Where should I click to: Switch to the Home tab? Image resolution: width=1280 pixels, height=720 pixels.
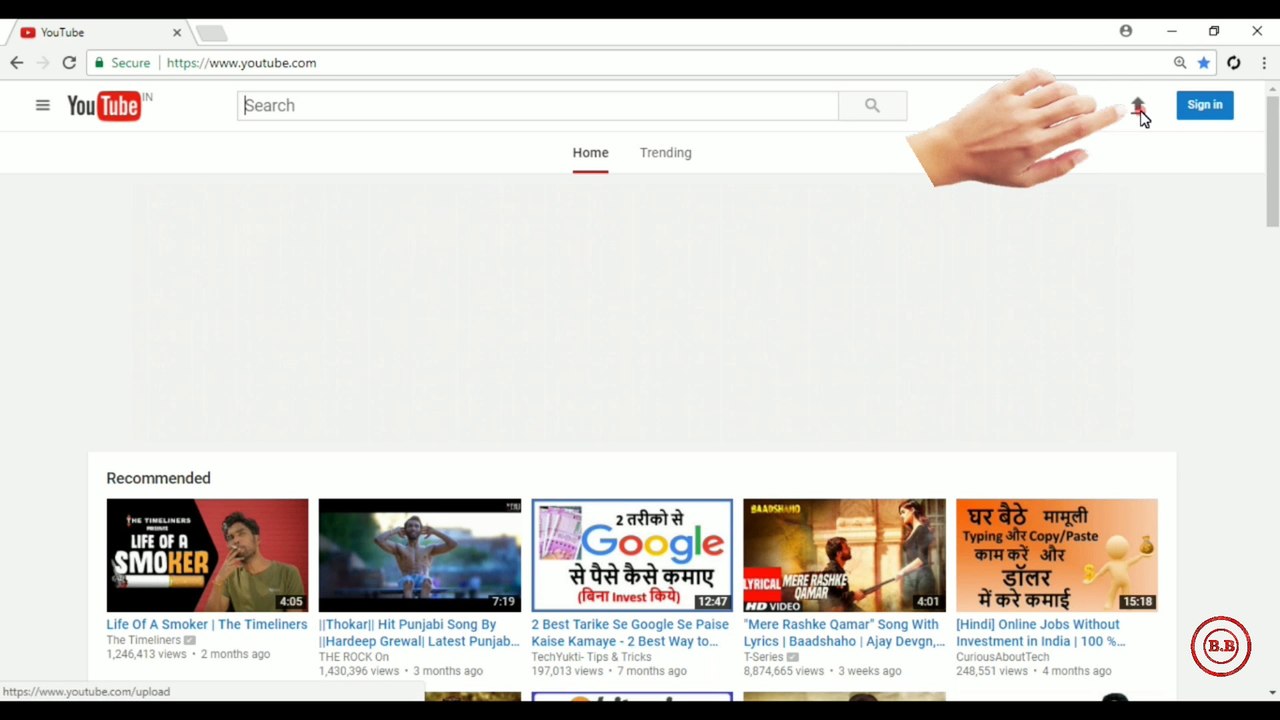[590, 153]
